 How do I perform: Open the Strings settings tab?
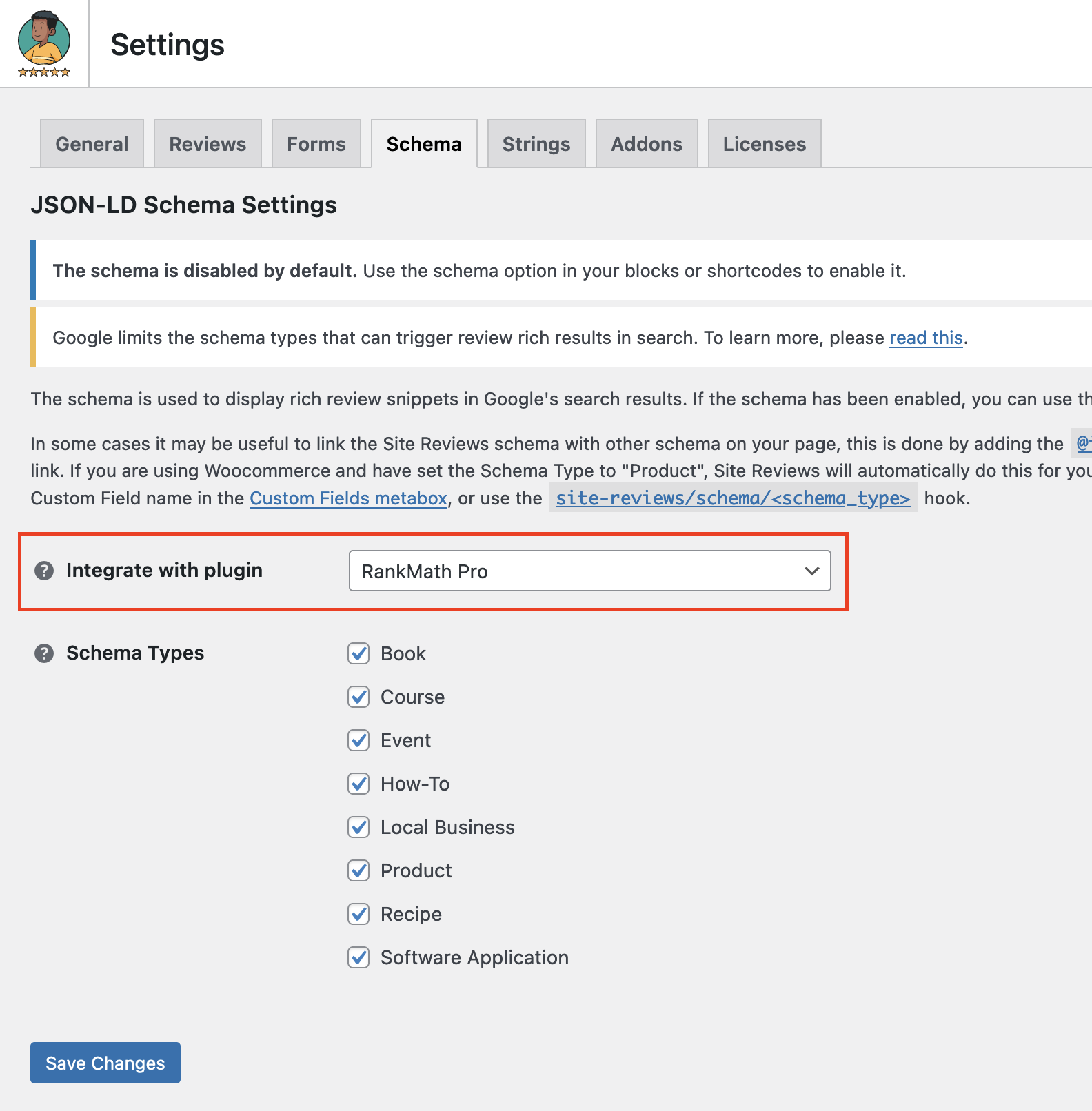[536, 144]
